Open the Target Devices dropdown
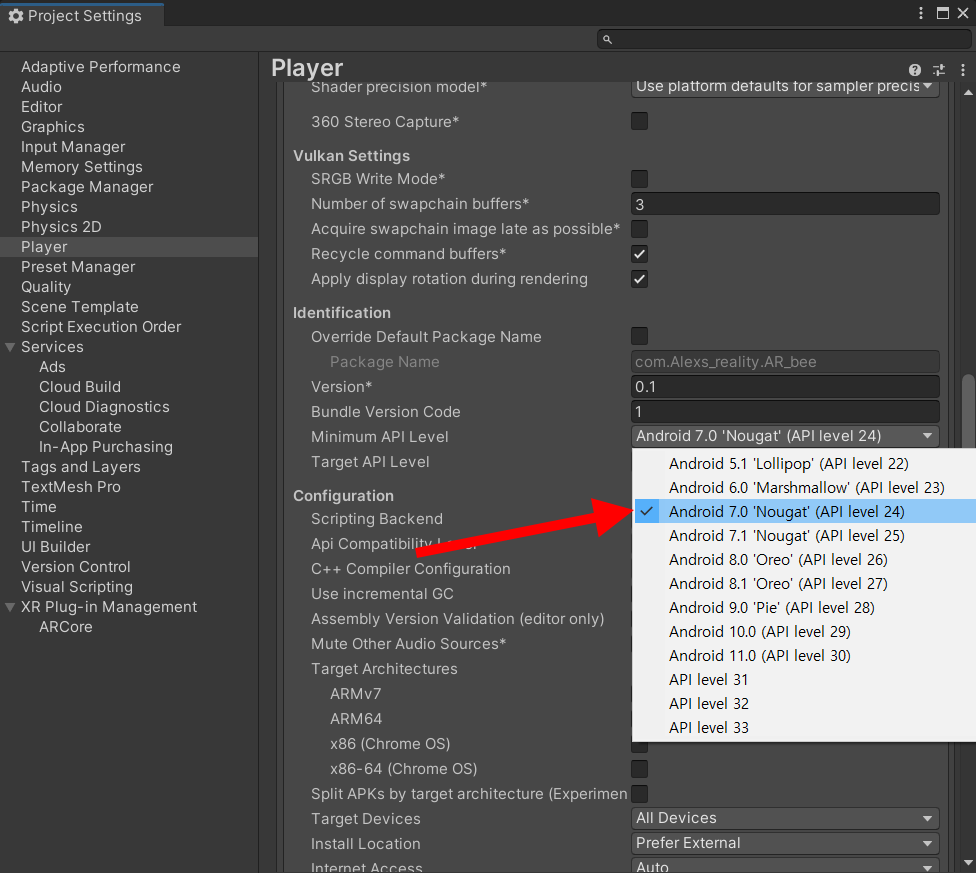Viewport: 976px width, 873px height. click(x=785, y=818)
